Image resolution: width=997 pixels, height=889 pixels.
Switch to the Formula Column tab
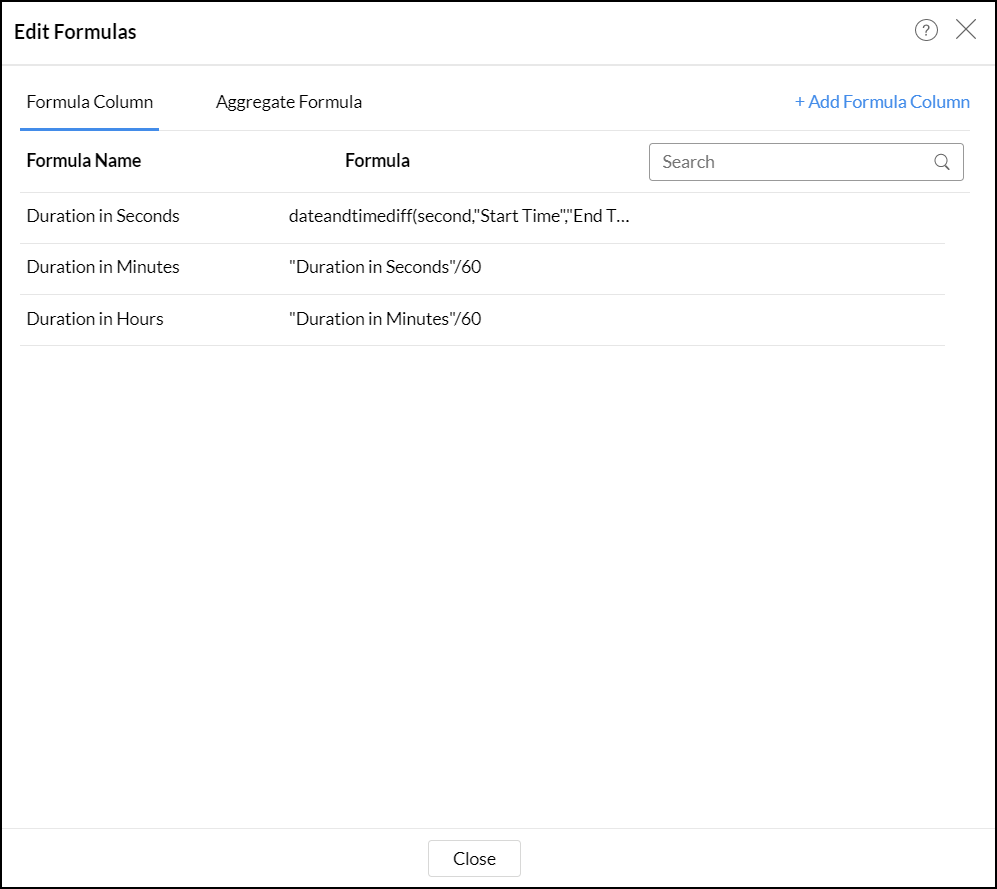tap(90, 102)
